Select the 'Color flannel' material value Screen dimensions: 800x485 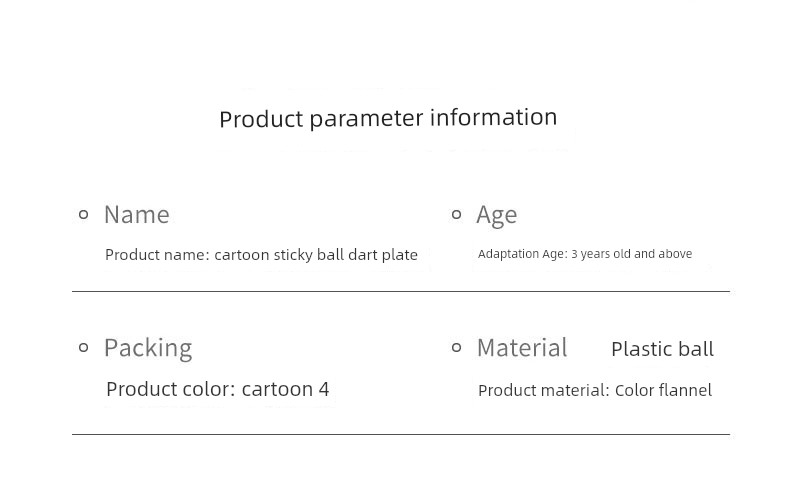coord(663,390)
